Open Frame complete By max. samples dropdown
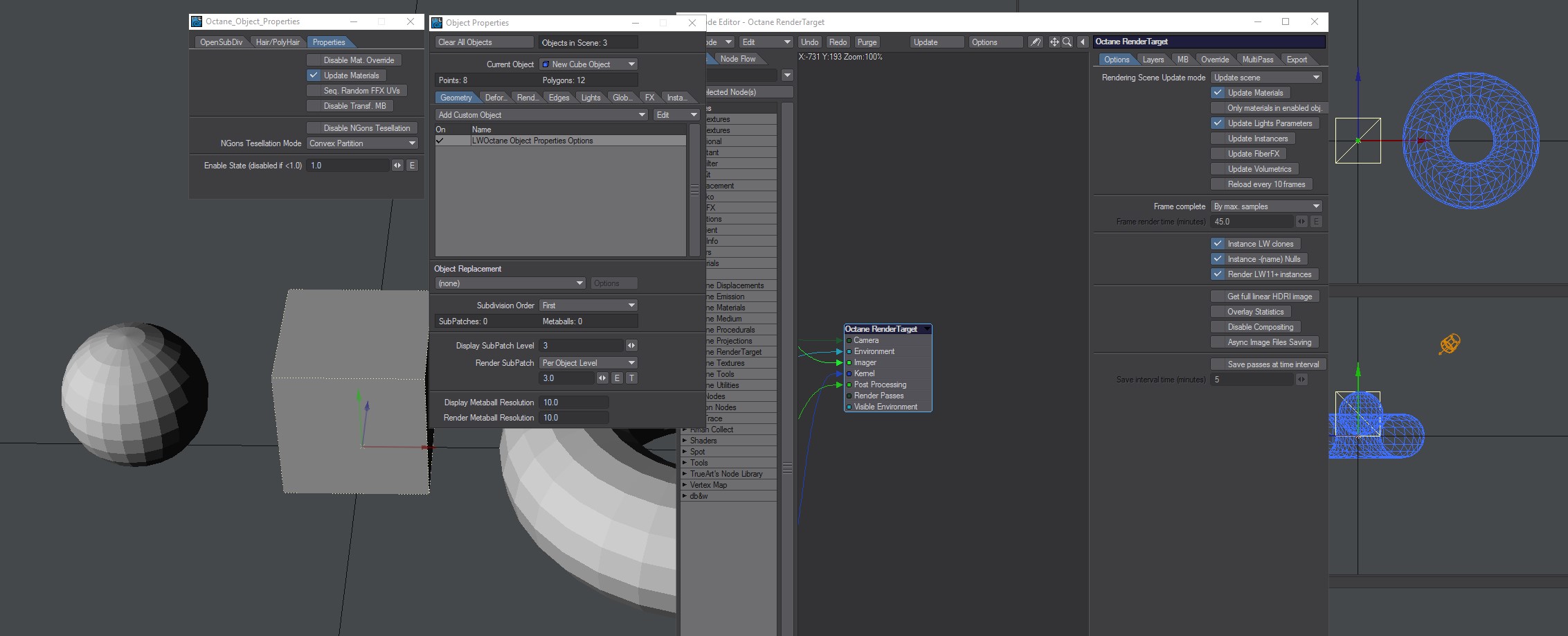1568x636 pixels. [x=1266, y=206]
